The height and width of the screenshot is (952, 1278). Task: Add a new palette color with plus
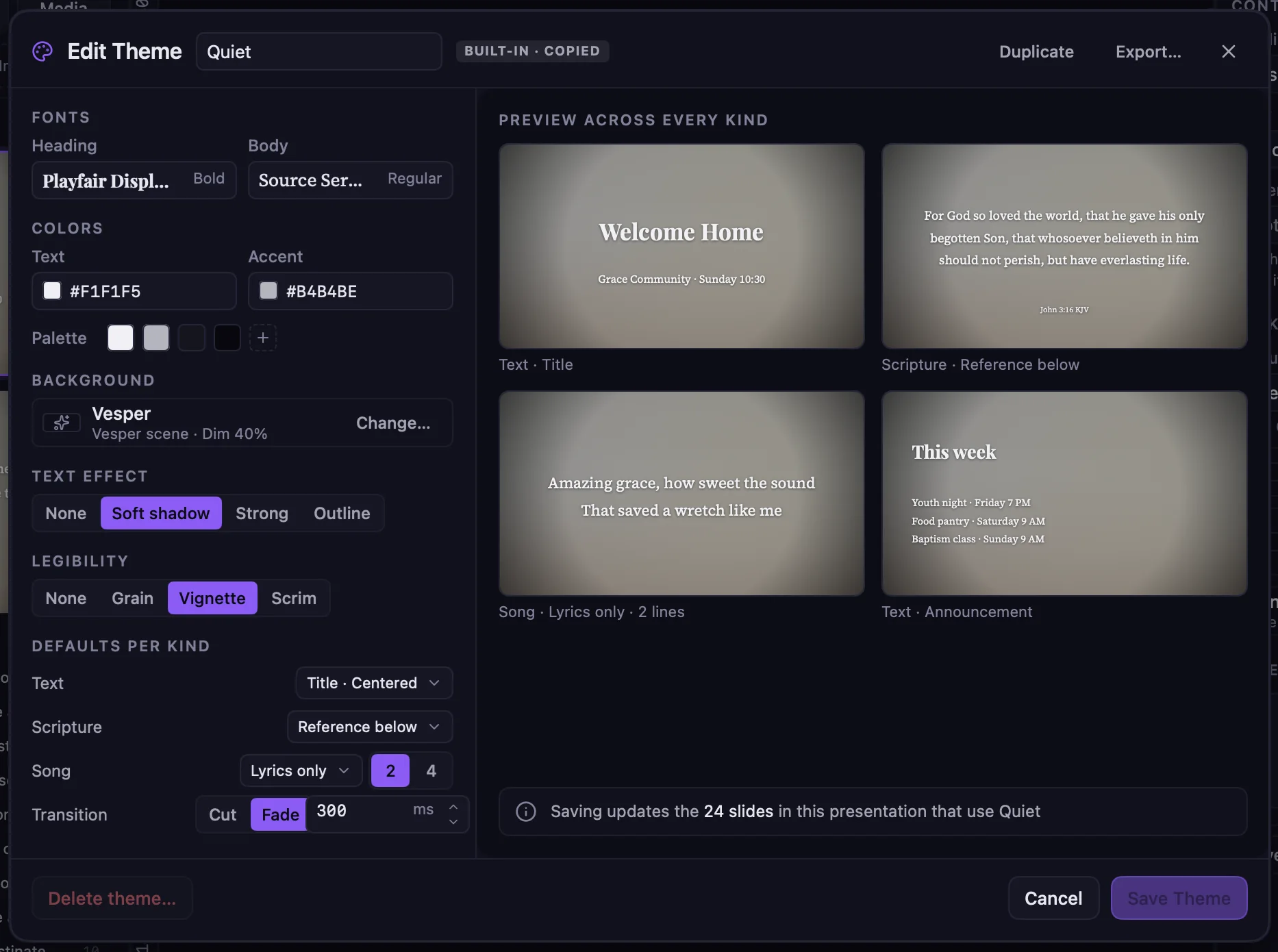coord(263,338)
